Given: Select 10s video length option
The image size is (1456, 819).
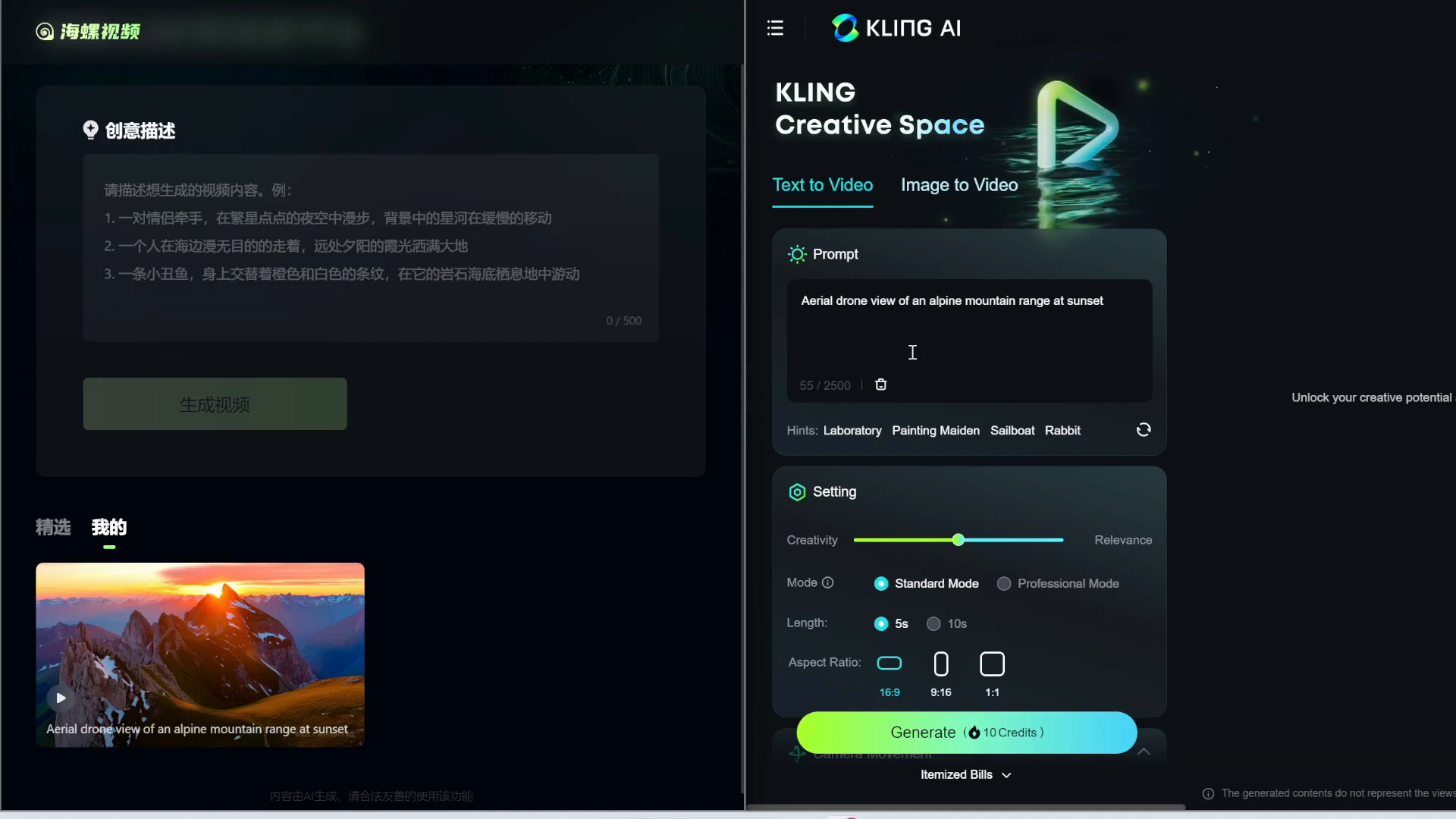Looking at the screenshot, I should click(x=934, y=623).
